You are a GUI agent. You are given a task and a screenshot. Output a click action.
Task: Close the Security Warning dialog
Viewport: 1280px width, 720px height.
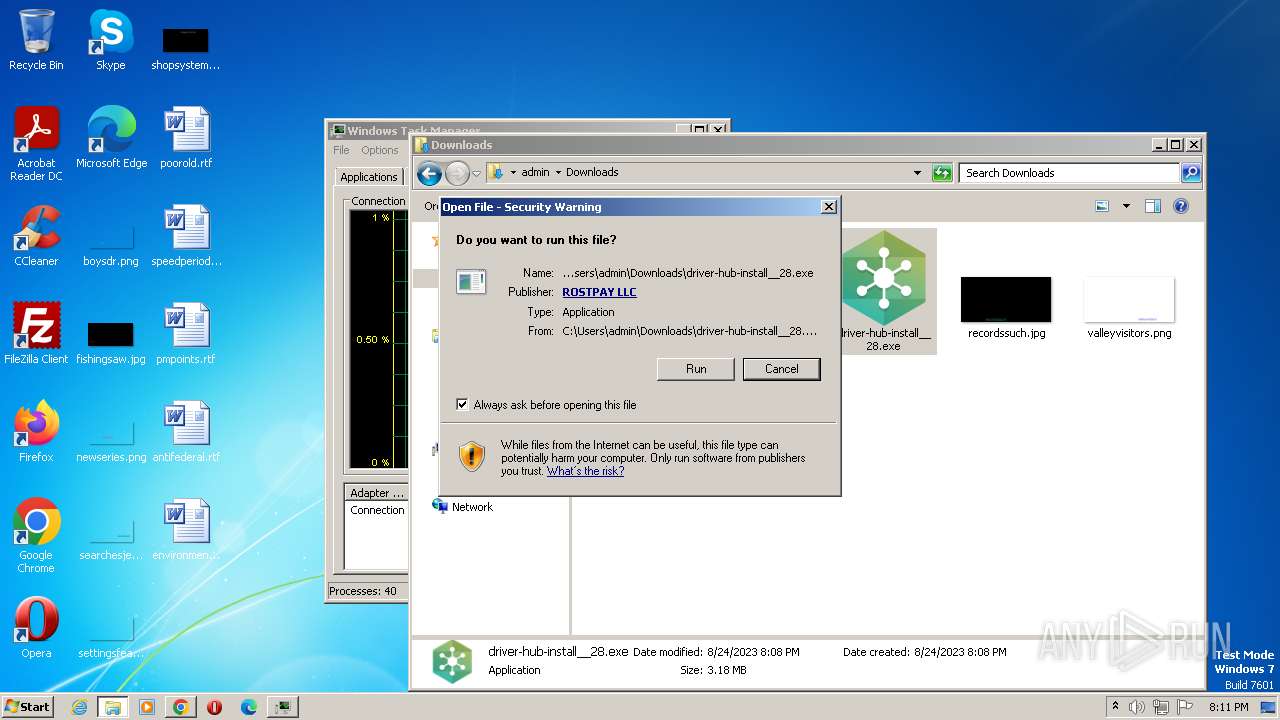point(828,207)
